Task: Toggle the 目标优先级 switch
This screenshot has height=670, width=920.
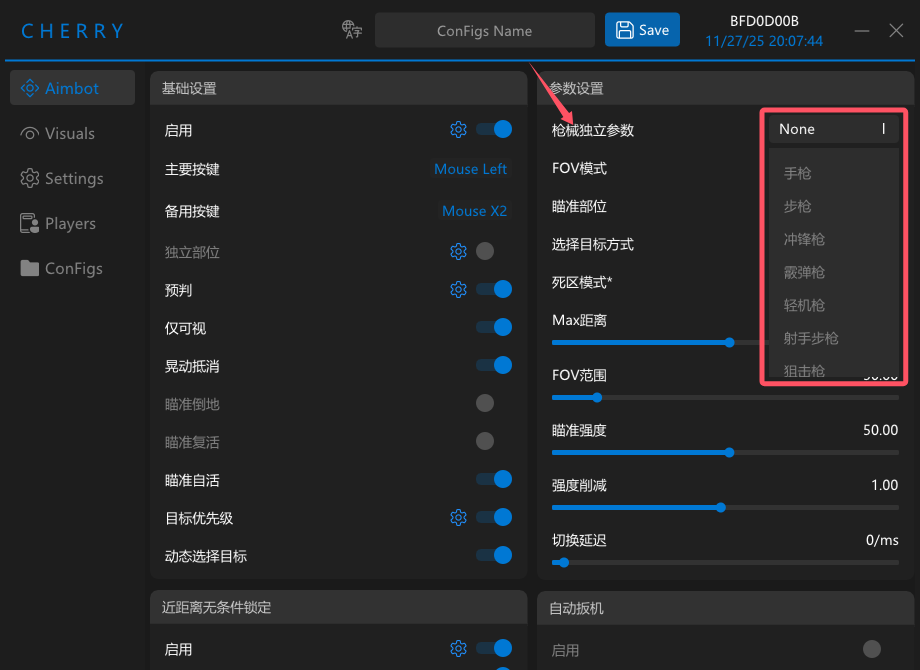Action: coord(494,517)
